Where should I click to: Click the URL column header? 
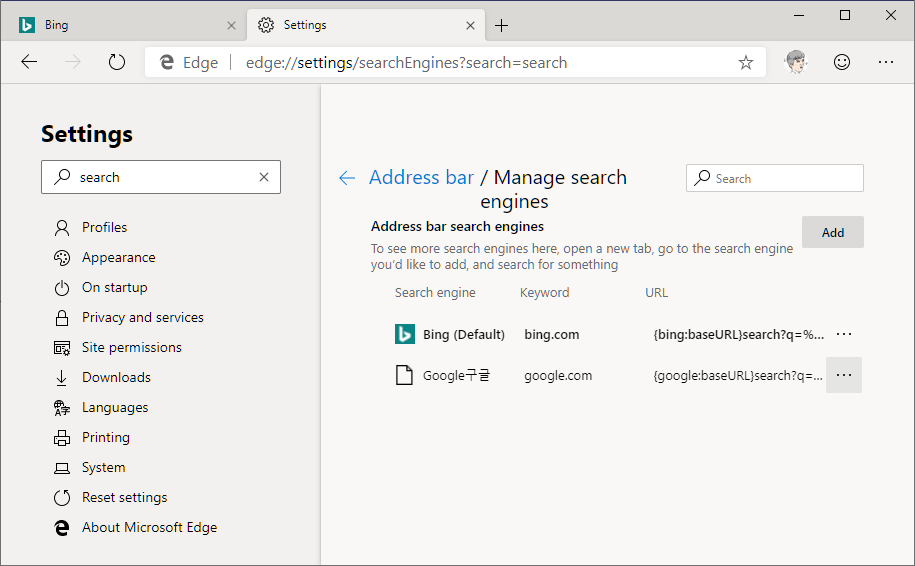coord(656,292)
